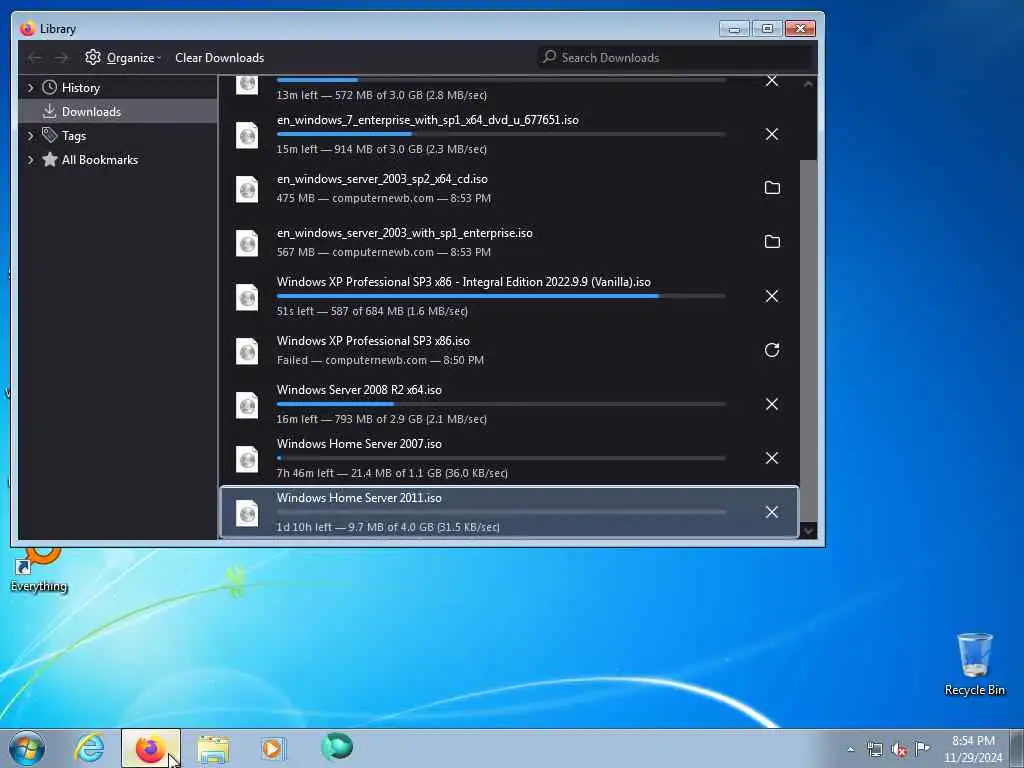Click the scrollbar down arrow
The width and height of the screenshot is (1024, 768).
pos(808,531)
